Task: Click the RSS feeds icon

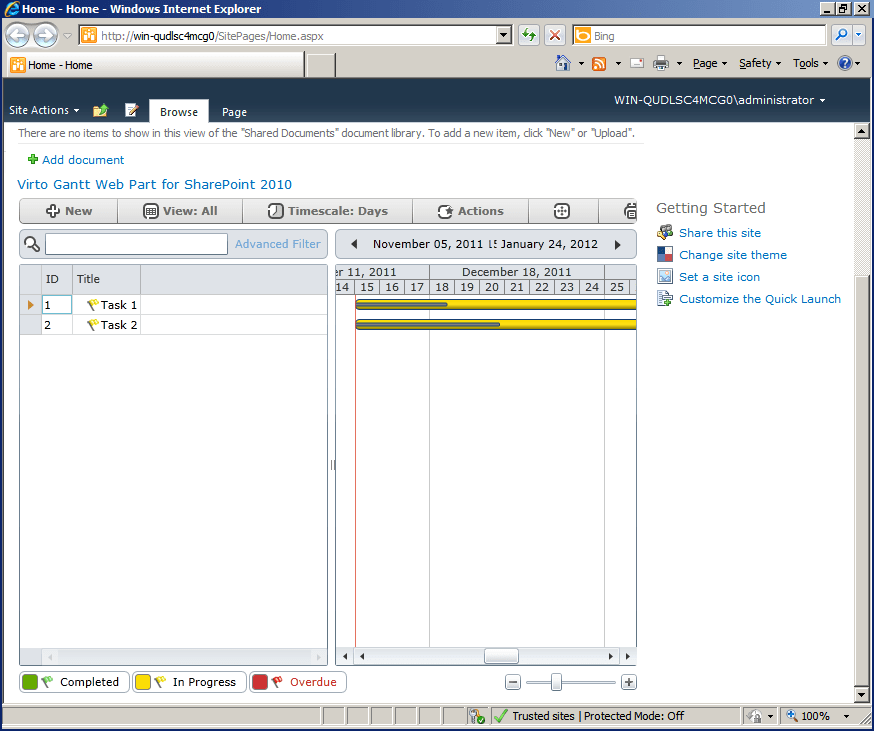Action: pyautogui.click(x=599, y=64)
